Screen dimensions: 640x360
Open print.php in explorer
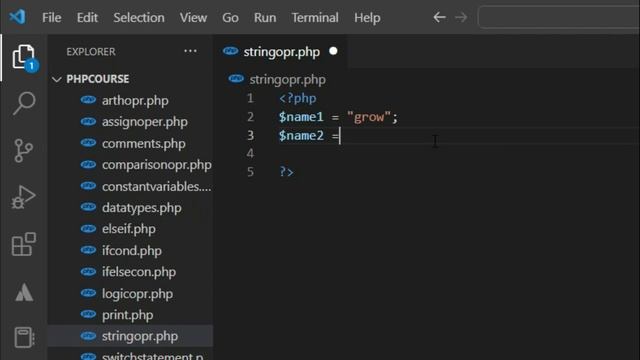[x=131, y=315]
